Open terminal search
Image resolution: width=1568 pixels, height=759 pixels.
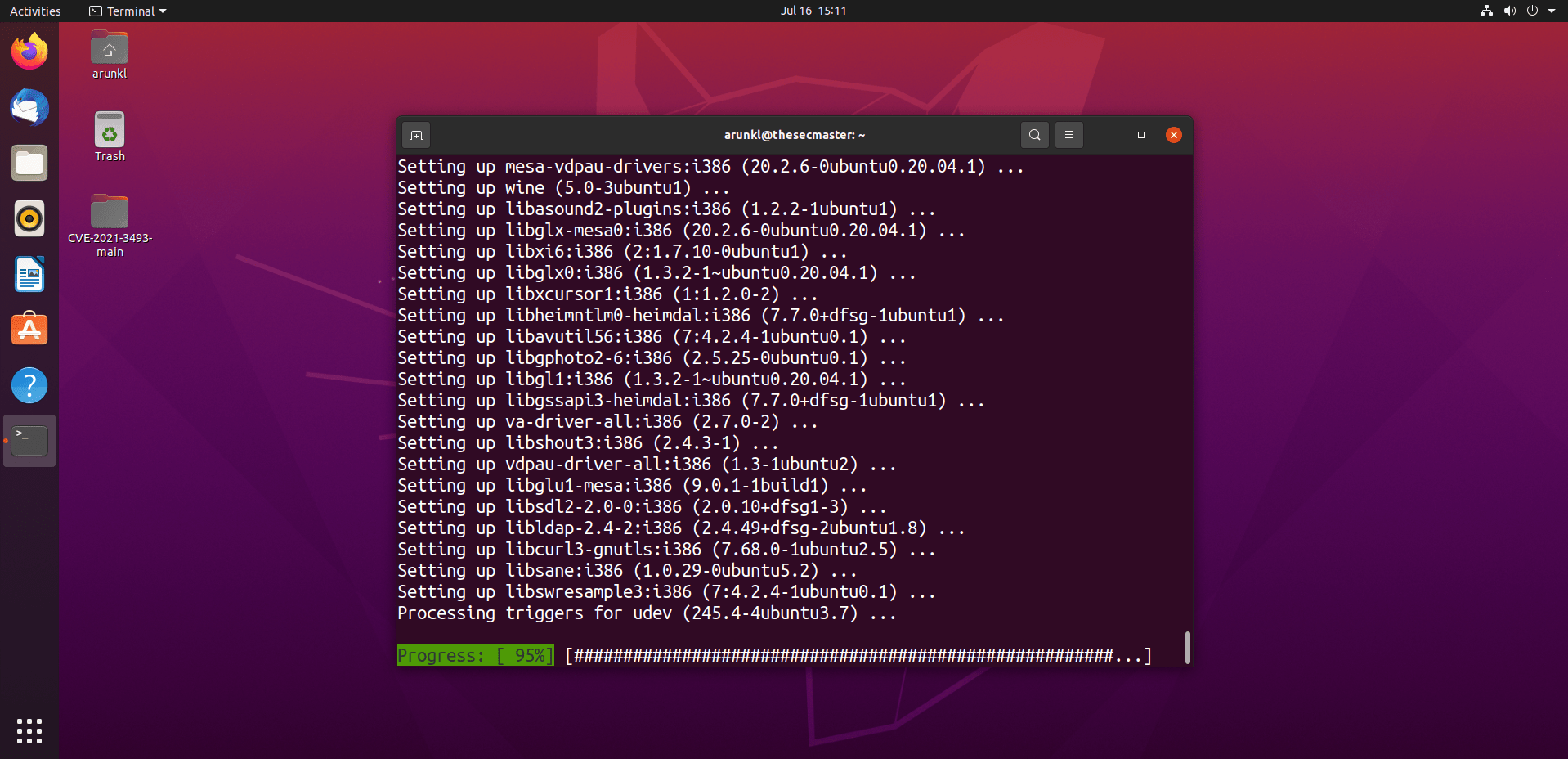(x=1034, y=135)
